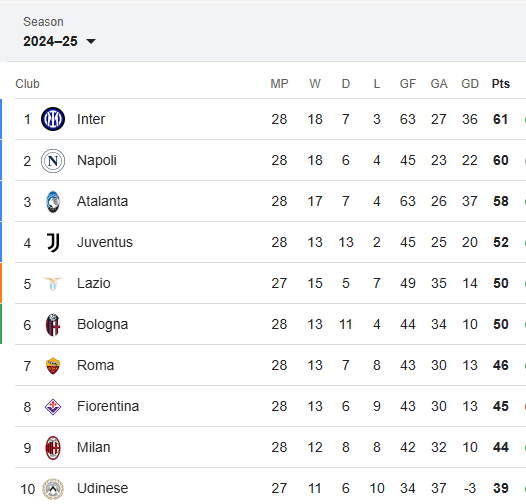Open the Juventus team link

pos(105,242)
